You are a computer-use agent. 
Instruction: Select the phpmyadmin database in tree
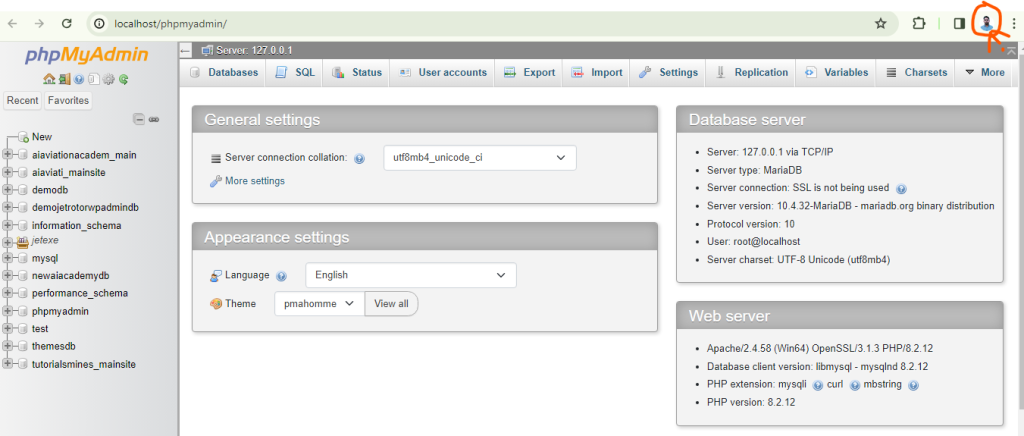[60, 311]
